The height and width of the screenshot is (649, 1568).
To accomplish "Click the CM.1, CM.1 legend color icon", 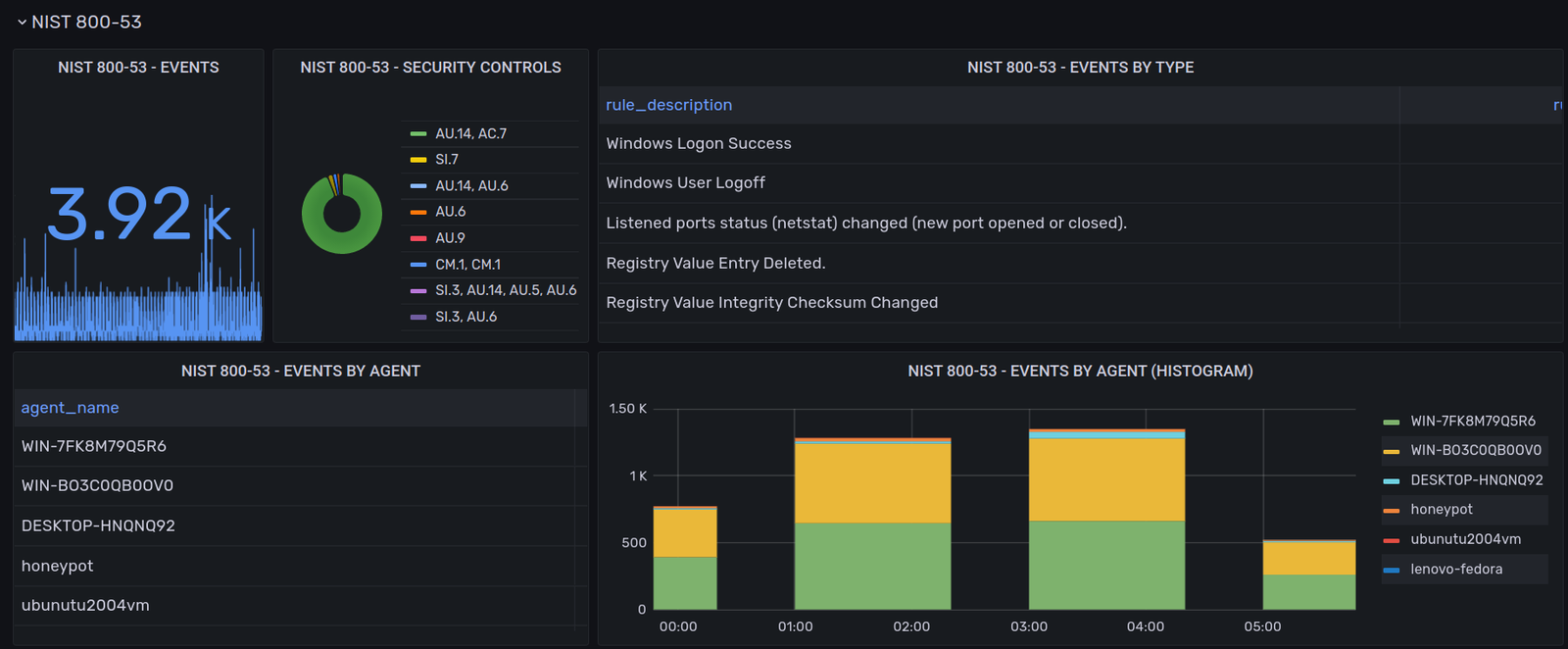I will [x=418, y=265].
